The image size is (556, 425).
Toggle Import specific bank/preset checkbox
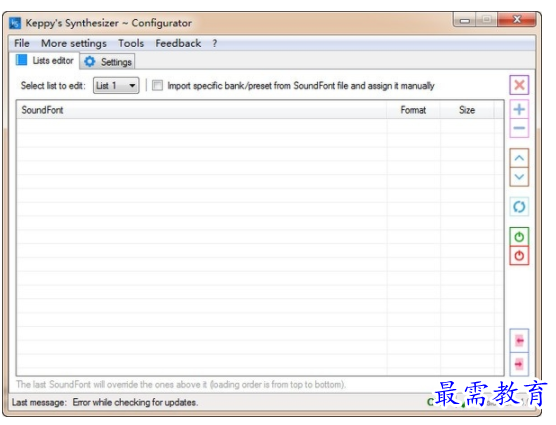tap(157, 85)
